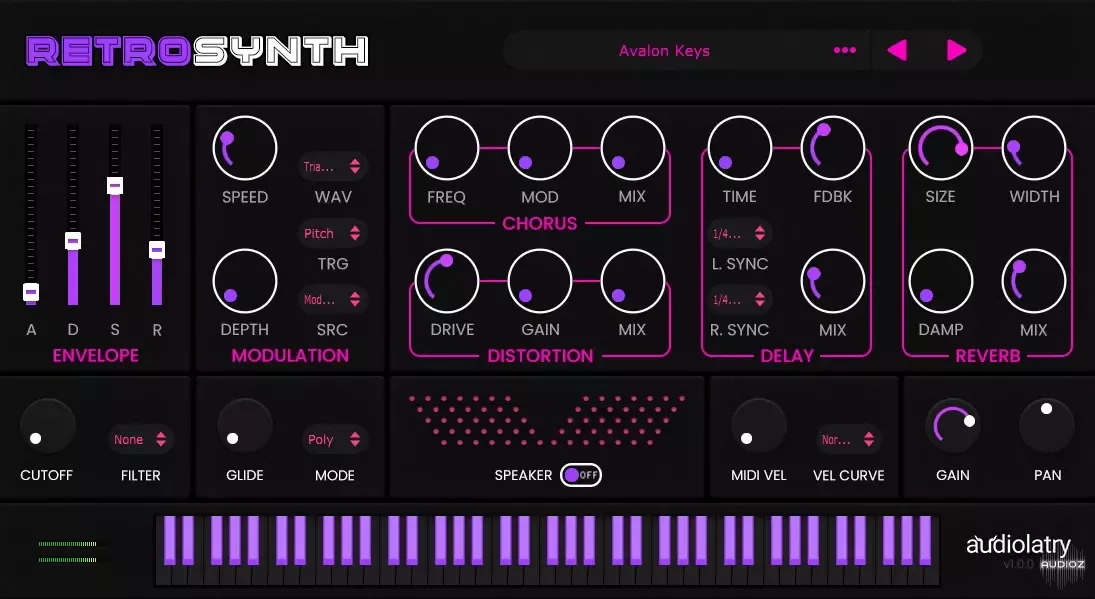1095x599 pixels.
Task: Open the TRG Pitch dropdown
Action: pyautogui.click(x=333, y=233)
